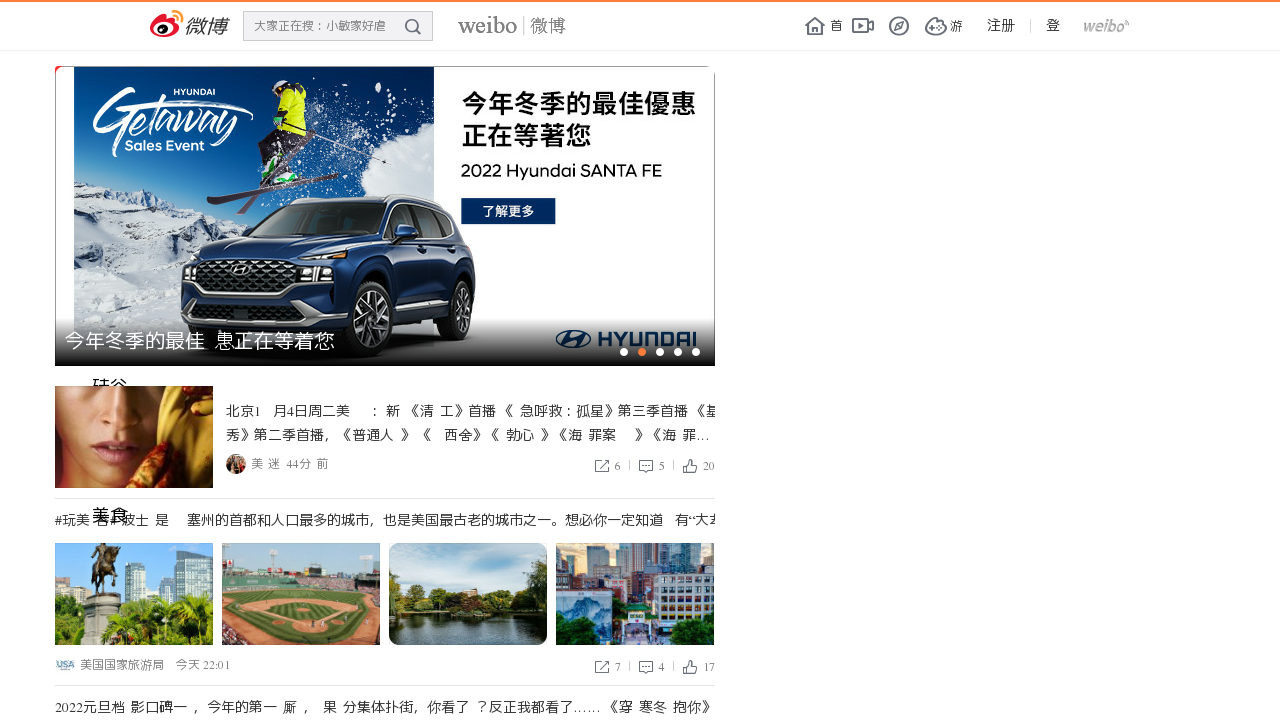This screenshot has height=720, width=1280.
Task: Open the 美国国家旅游局 profile name
Action: pos(122,665)
